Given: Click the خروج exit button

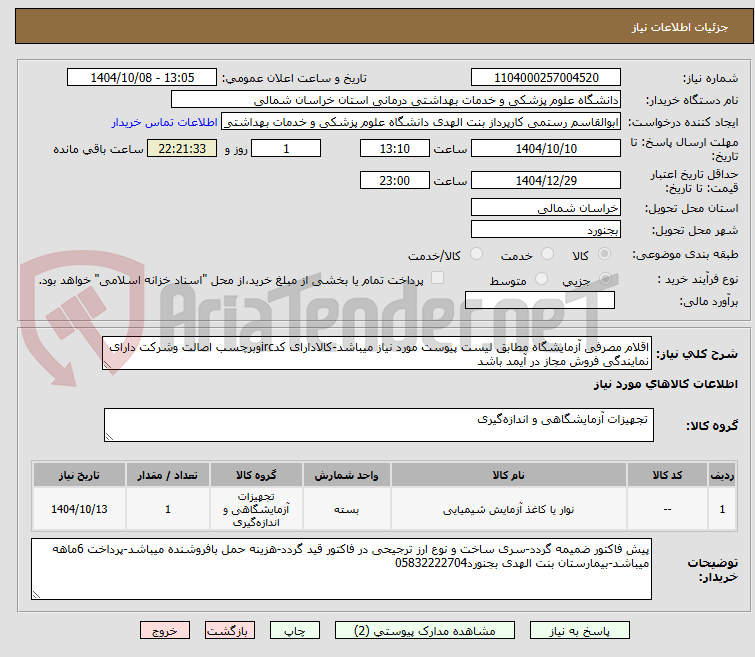Looking at the screenshot, I should pos(165,631).
